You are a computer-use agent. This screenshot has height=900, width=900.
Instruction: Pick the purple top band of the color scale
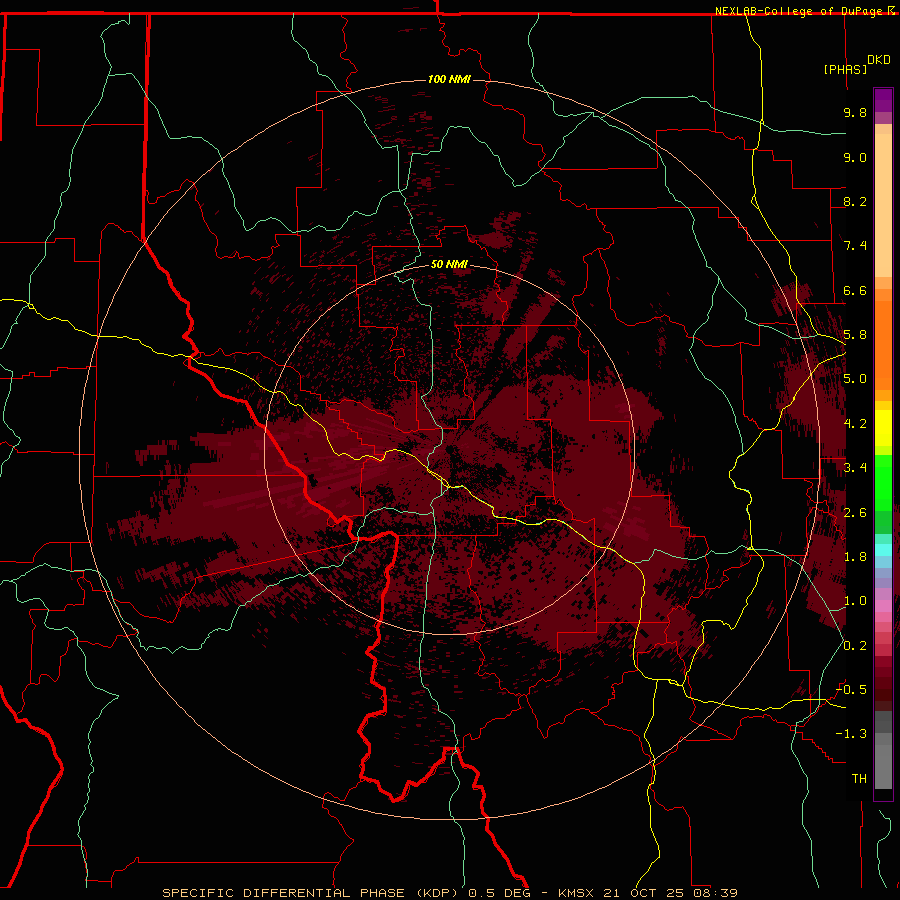pyautogui.click(x=883, y=100)
